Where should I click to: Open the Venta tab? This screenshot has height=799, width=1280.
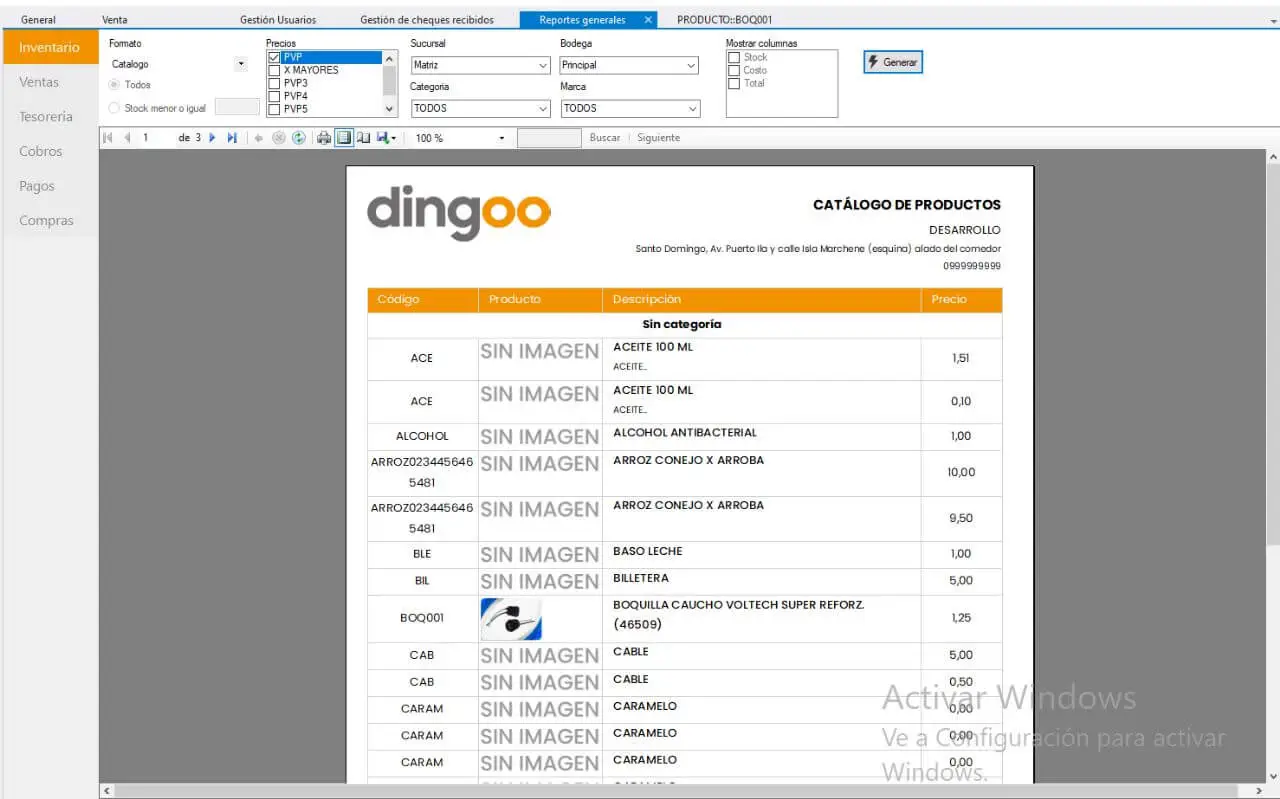click(115, 20)
